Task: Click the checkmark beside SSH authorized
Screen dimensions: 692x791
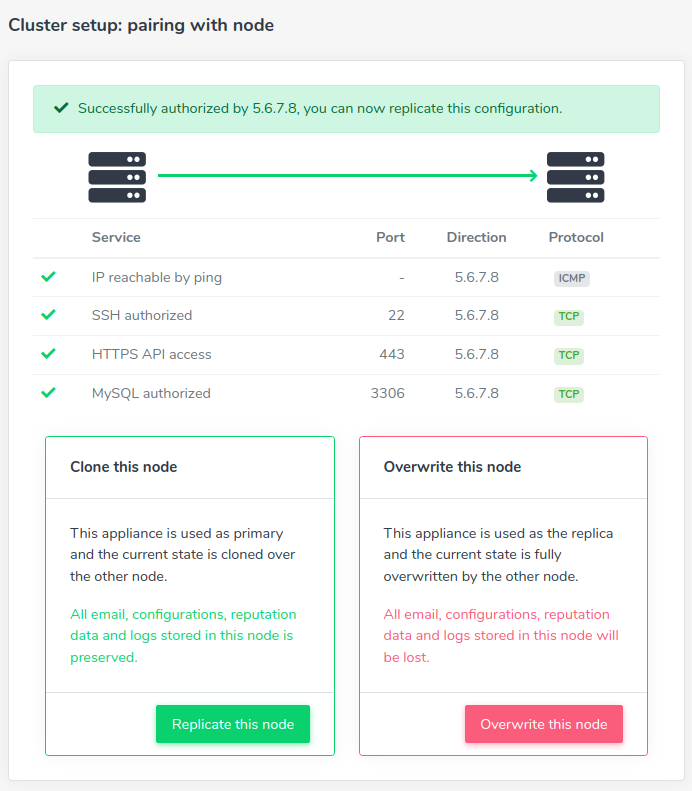Action: point(48,315)
